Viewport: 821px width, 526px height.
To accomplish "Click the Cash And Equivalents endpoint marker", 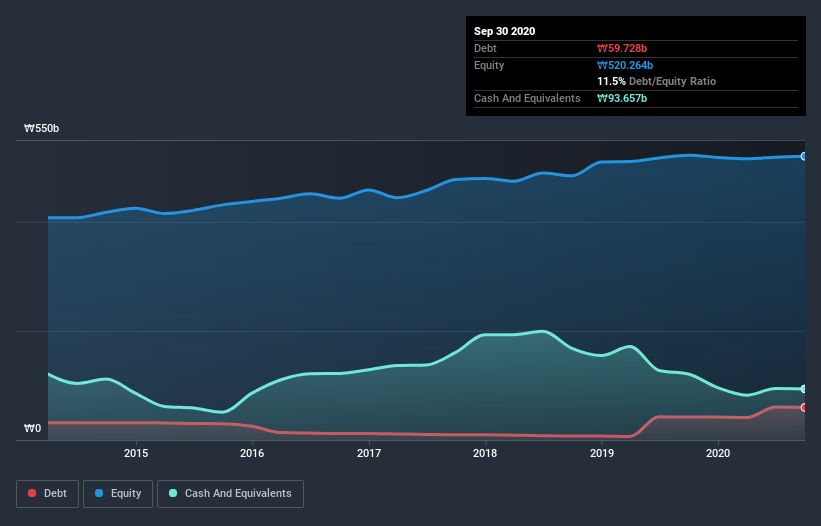I will [x=804, y=389].
